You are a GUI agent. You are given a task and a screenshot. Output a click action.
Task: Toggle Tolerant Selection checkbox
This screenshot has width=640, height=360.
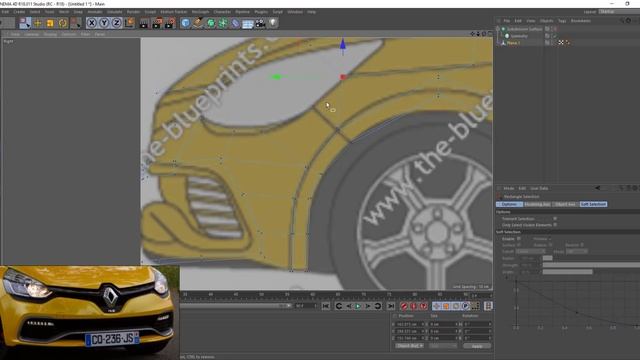pyautogui.click(x=555, y=219)
